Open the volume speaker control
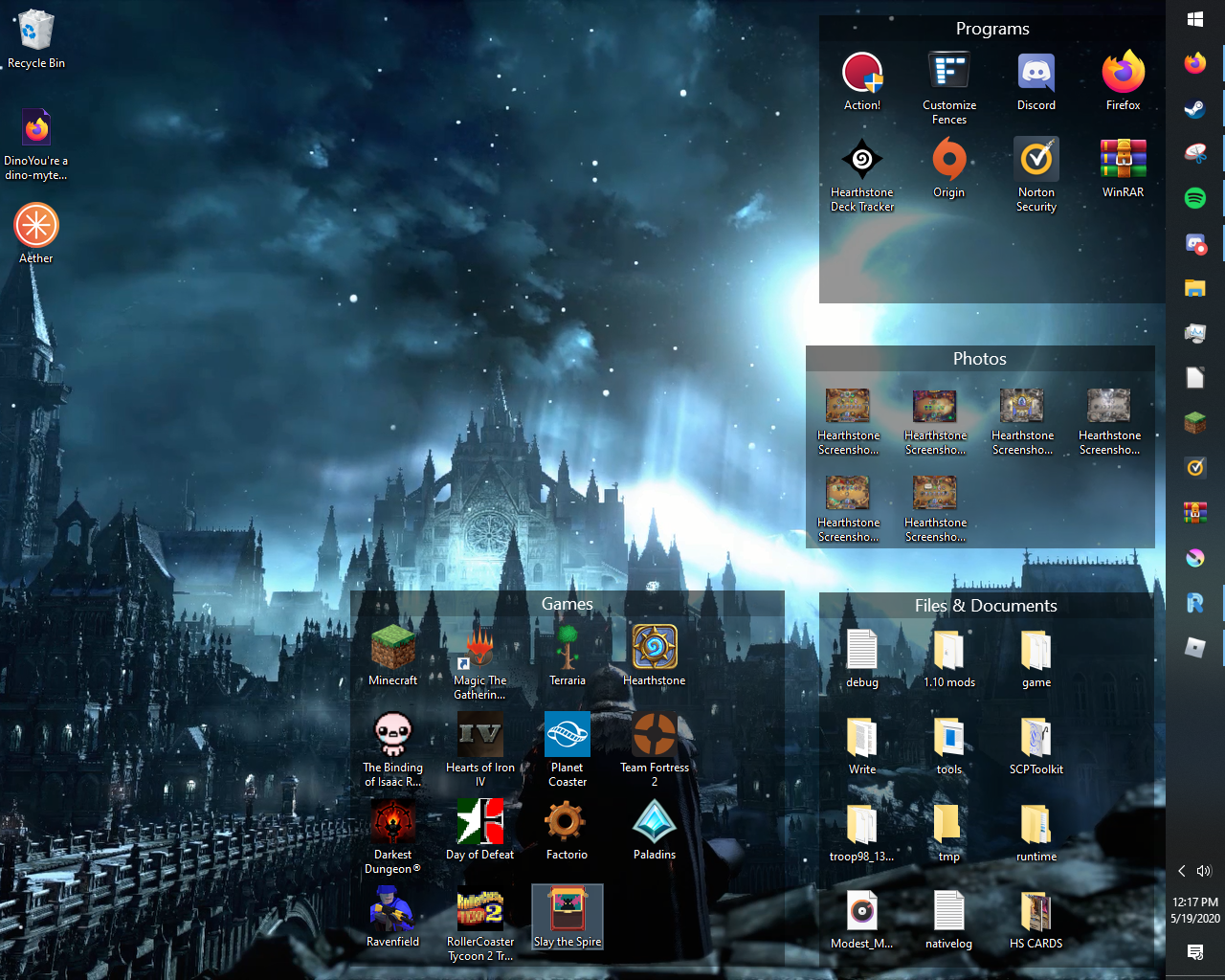 coord(1204,871)
